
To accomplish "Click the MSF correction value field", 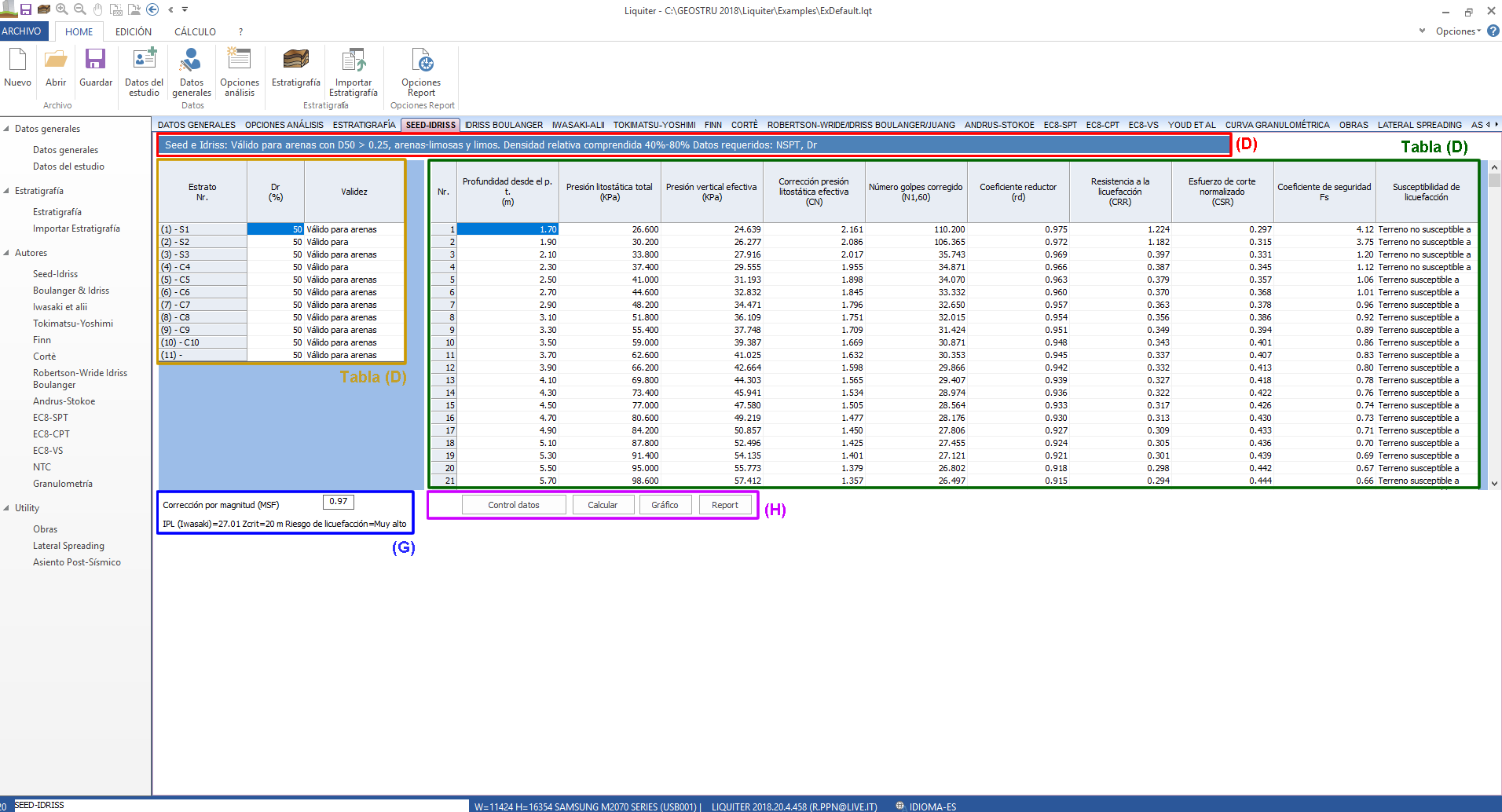I will point(339,502).
